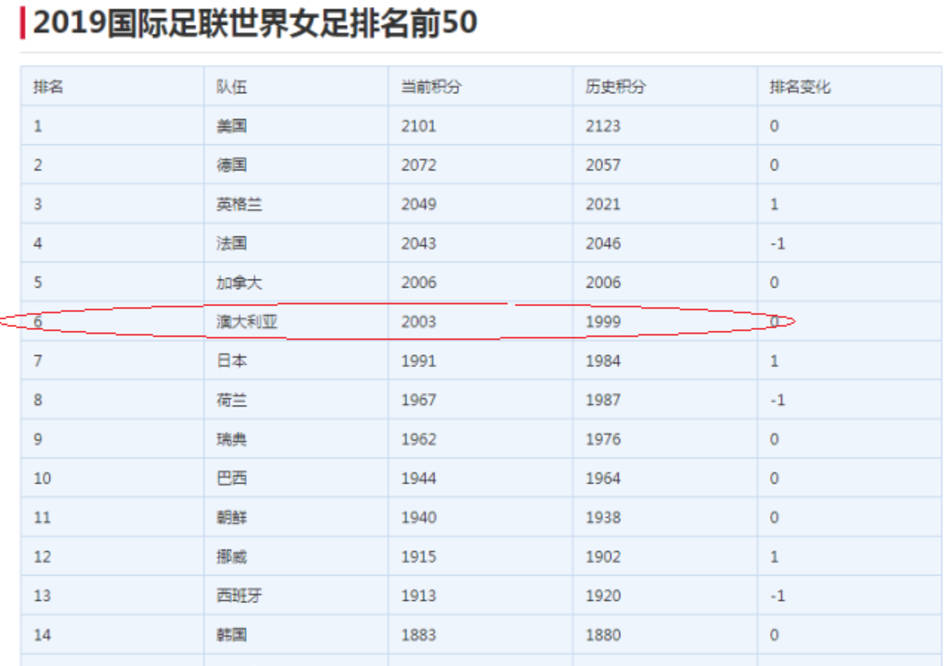
Task: Select 法国's historical points value 2046
Action: pos(603,244)
